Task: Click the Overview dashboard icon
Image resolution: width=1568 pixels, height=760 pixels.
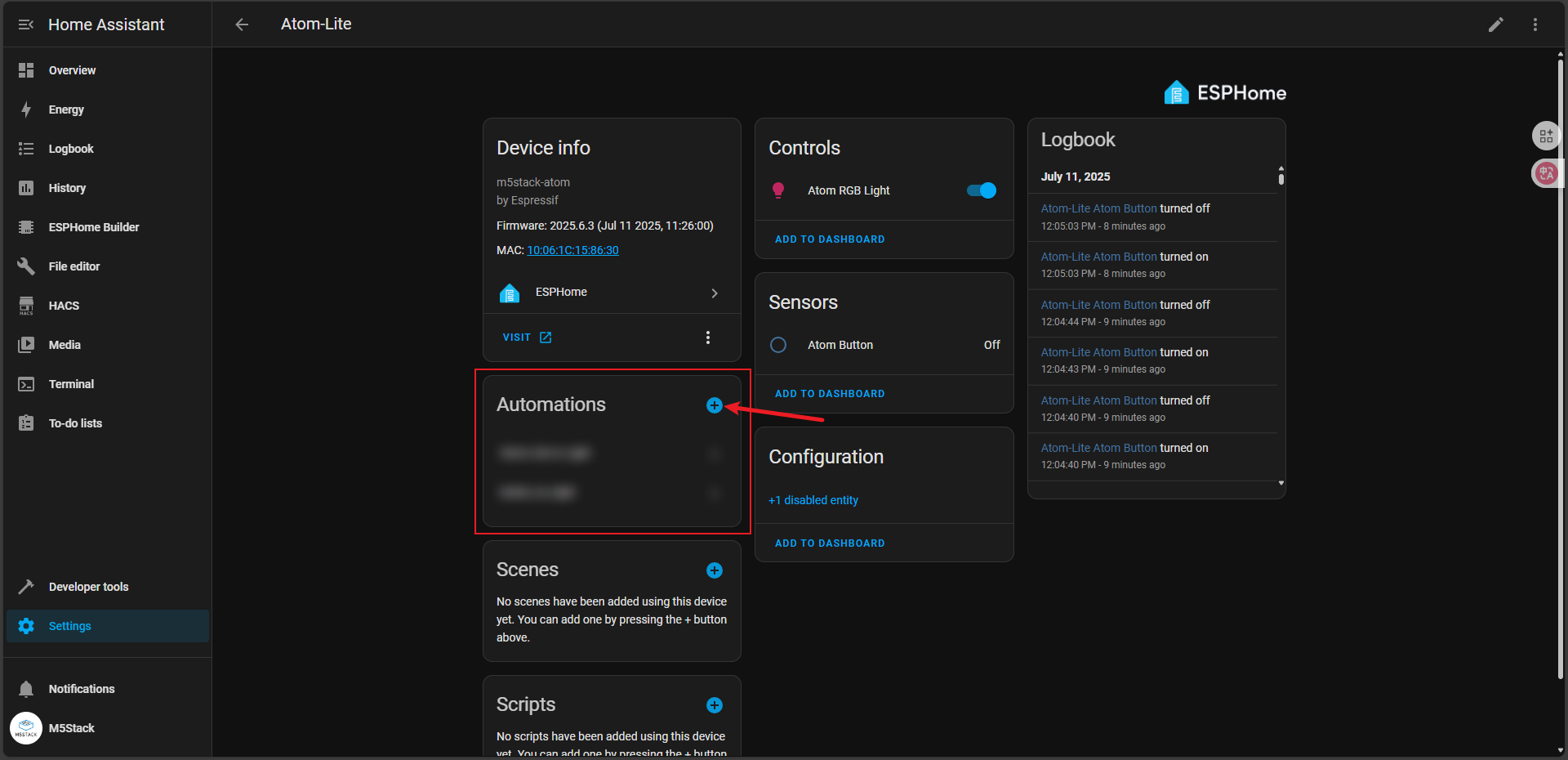Action: coord(26,70)
